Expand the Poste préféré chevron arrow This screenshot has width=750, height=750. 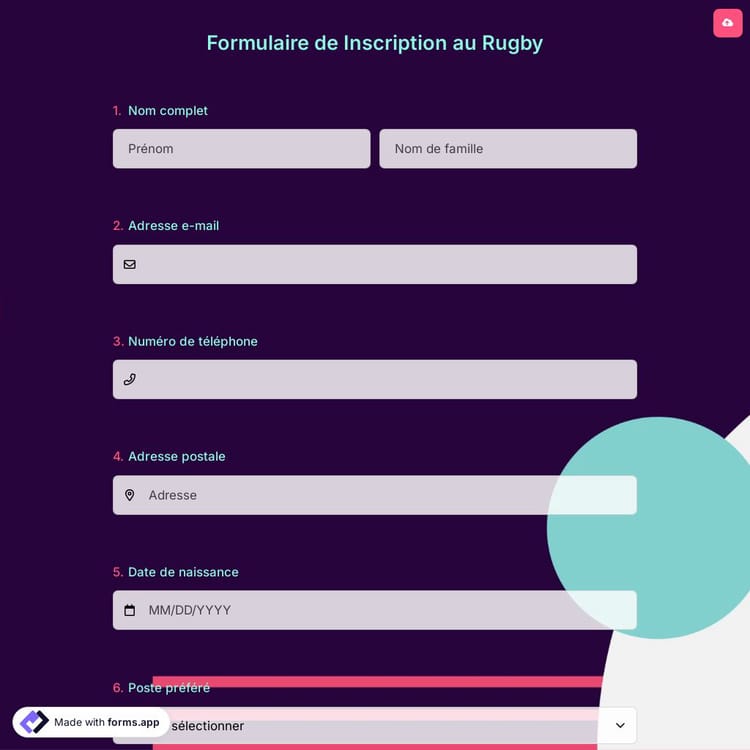(x=620, y=725)
